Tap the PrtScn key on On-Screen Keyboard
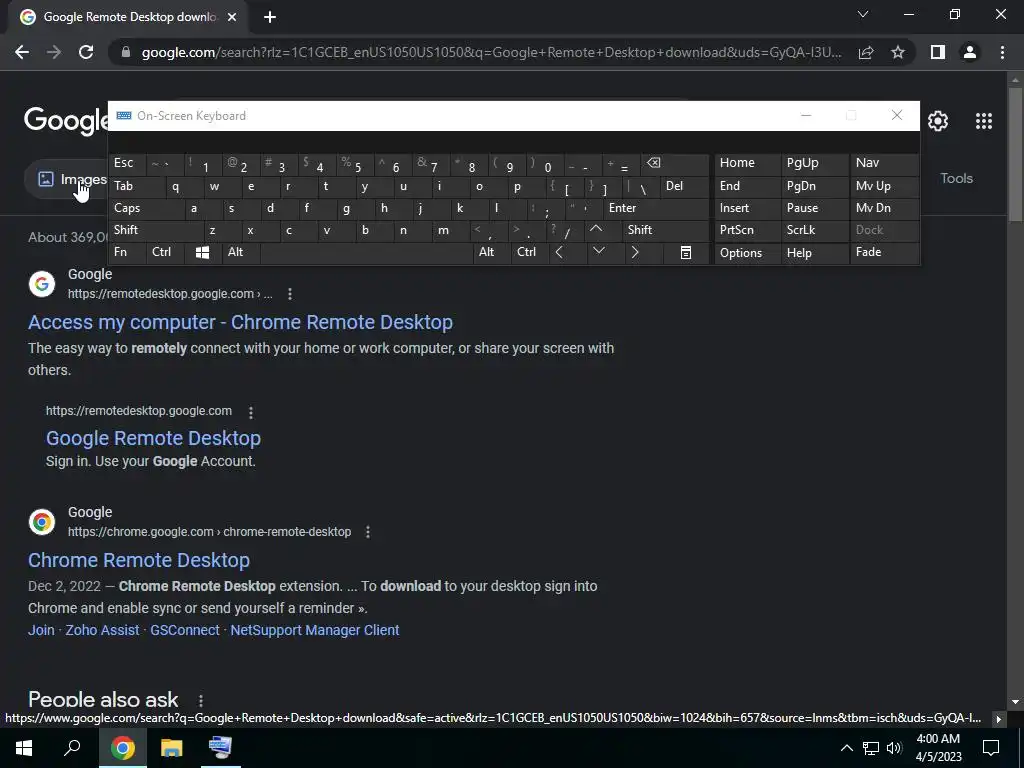 click(x=748, y=230)
